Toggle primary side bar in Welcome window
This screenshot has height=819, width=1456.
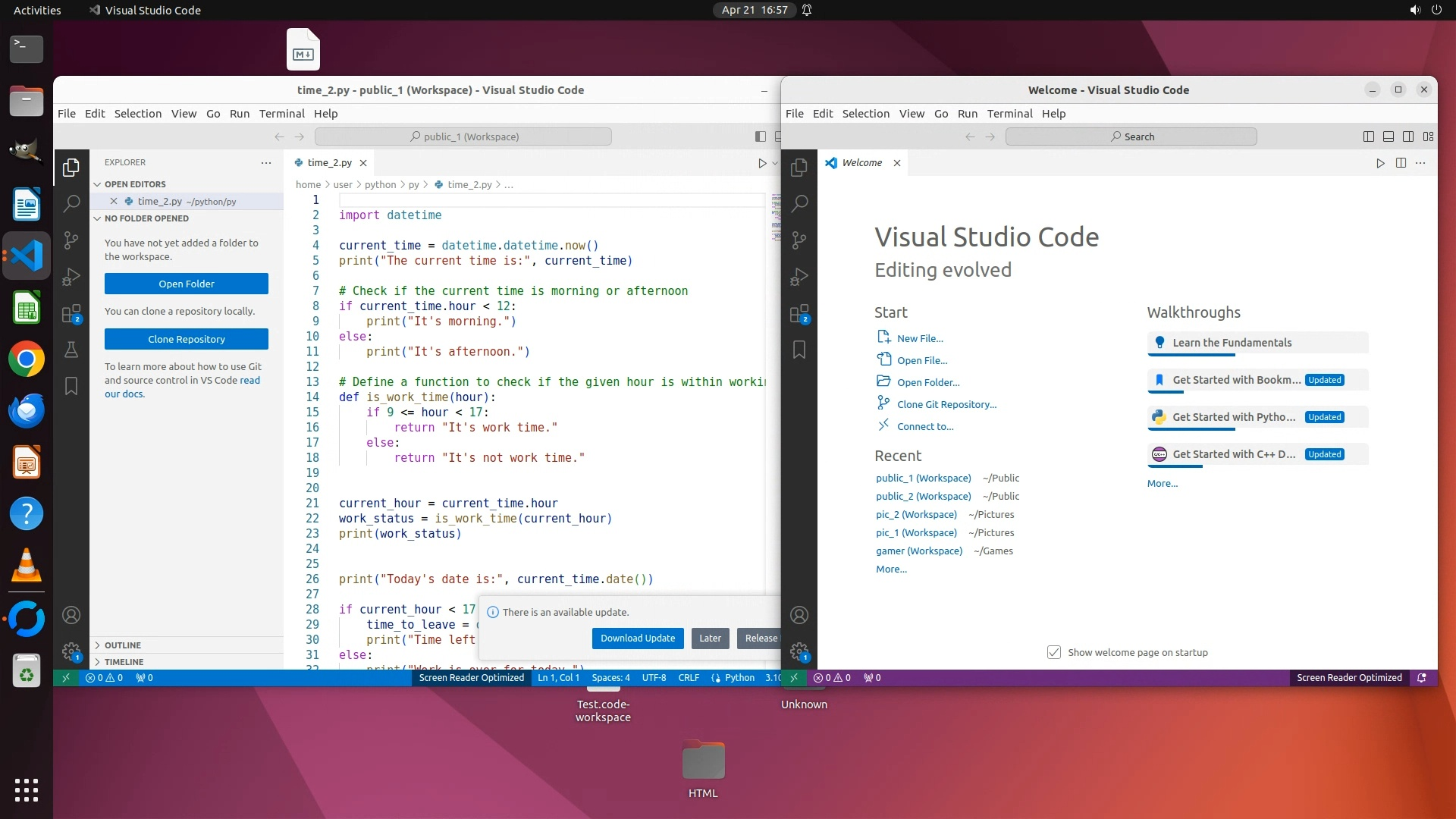coord(1369,136)
